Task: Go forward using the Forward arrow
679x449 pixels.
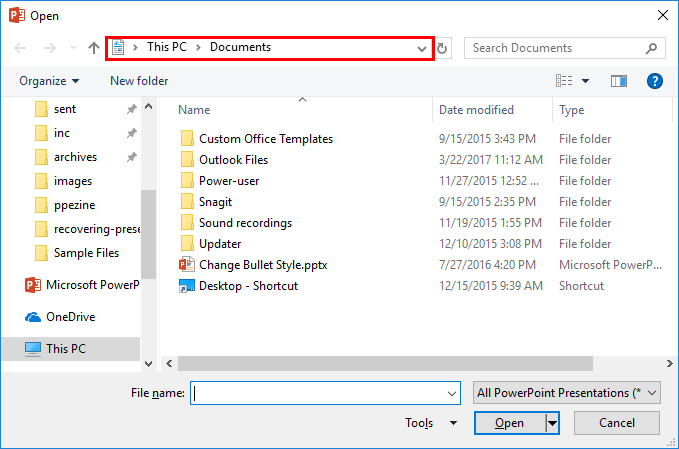Action: [x=50, y=48]
